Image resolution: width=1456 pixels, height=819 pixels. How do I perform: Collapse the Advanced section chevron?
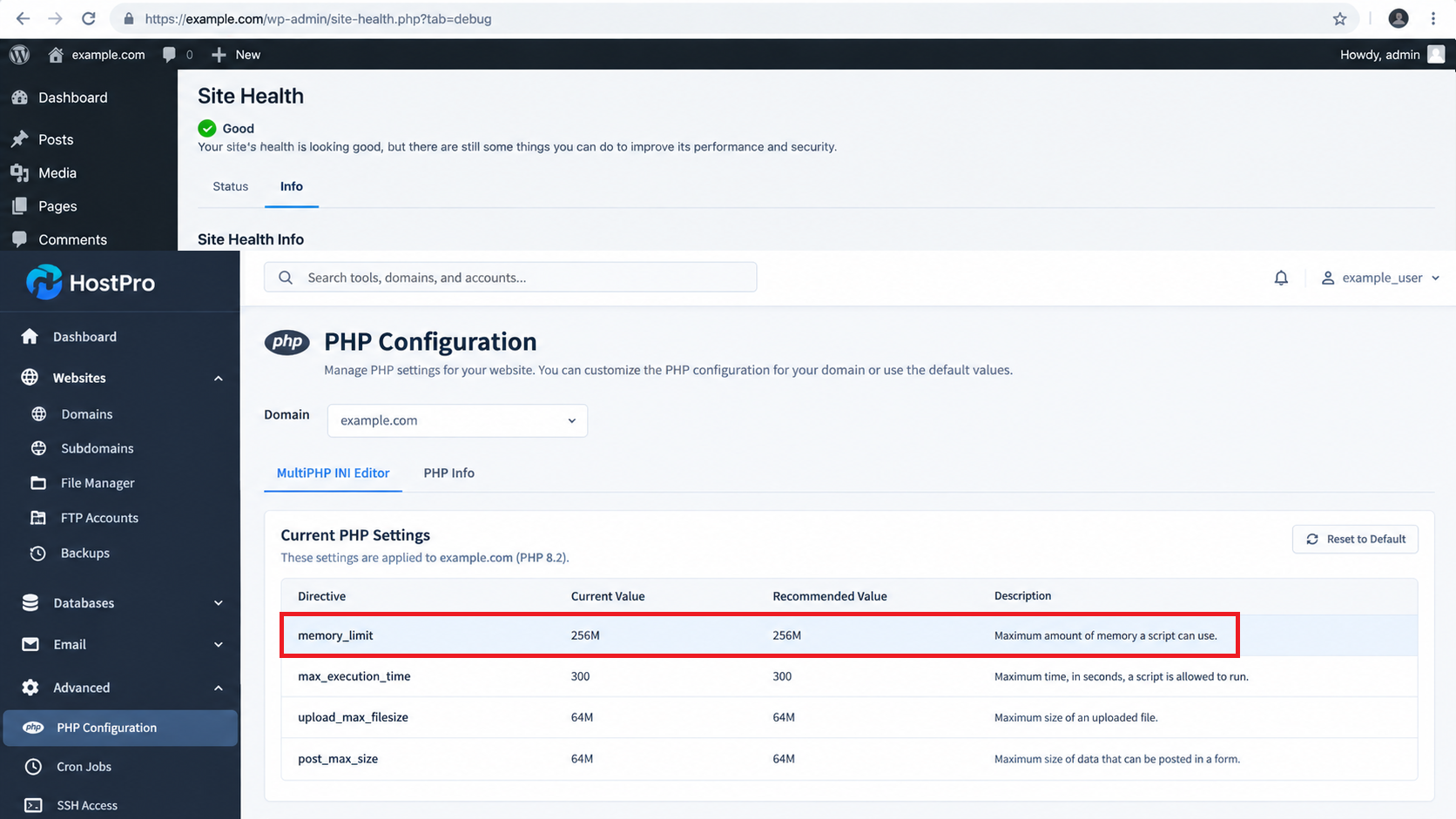click(219, 688)
